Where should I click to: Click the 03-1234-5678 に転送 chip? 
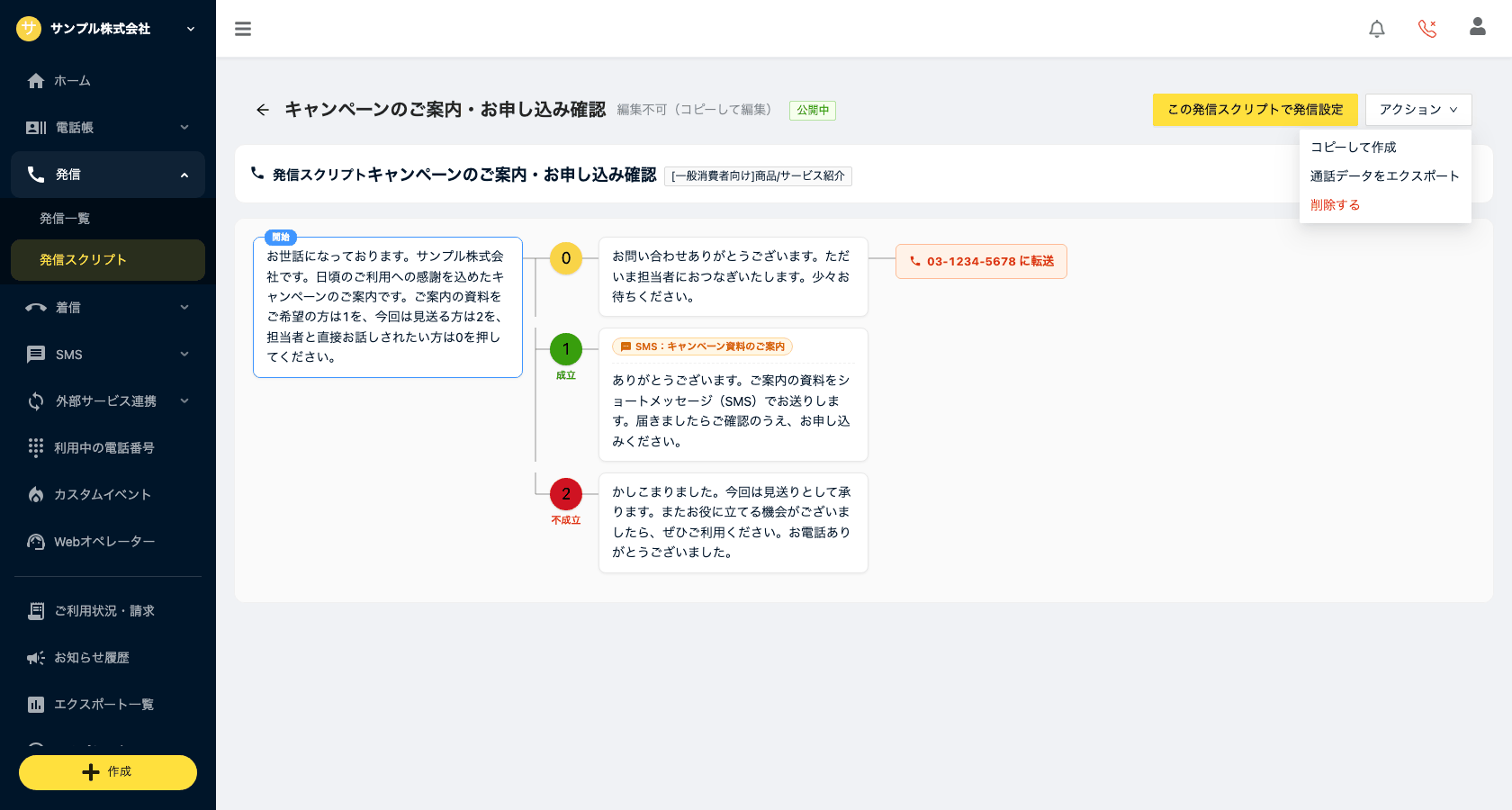(x=981, y=261)
